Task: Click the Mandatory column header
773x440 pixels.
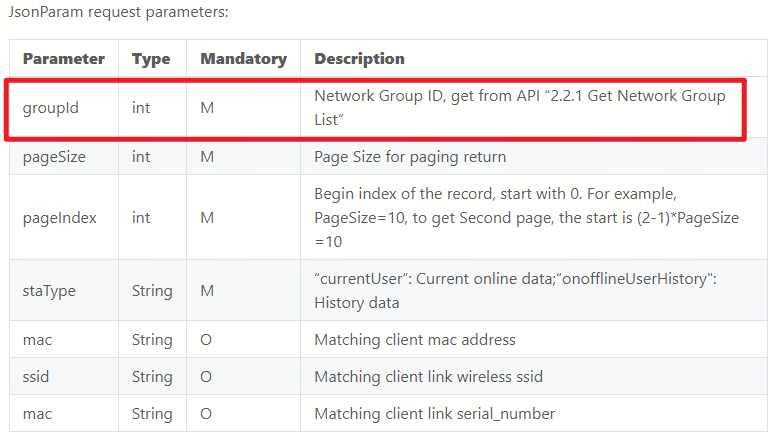Action: (x=243, y=59)
